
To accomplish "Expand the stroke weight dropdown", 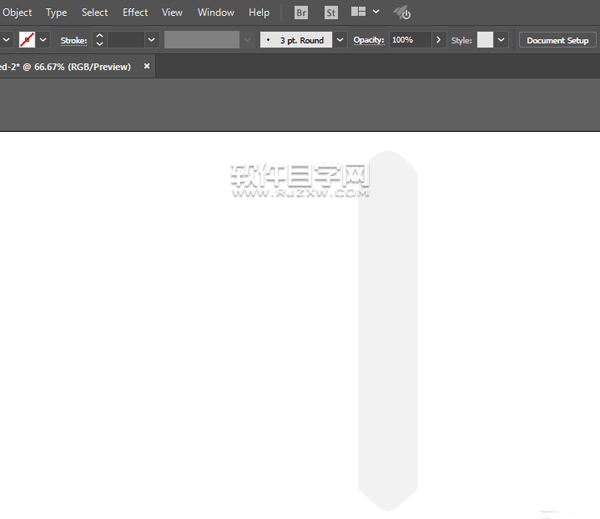I will point(151,40).
